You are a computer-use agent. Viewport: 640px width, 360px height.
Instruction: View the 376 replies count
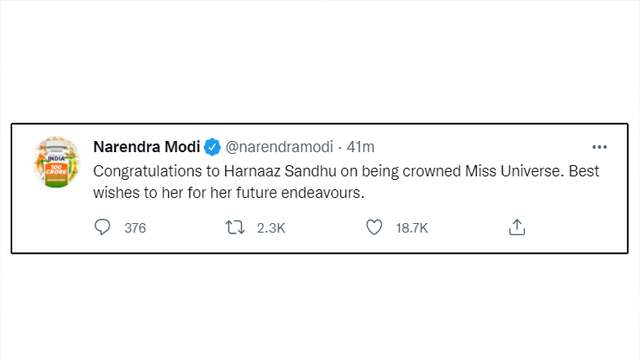pos(135,228)
